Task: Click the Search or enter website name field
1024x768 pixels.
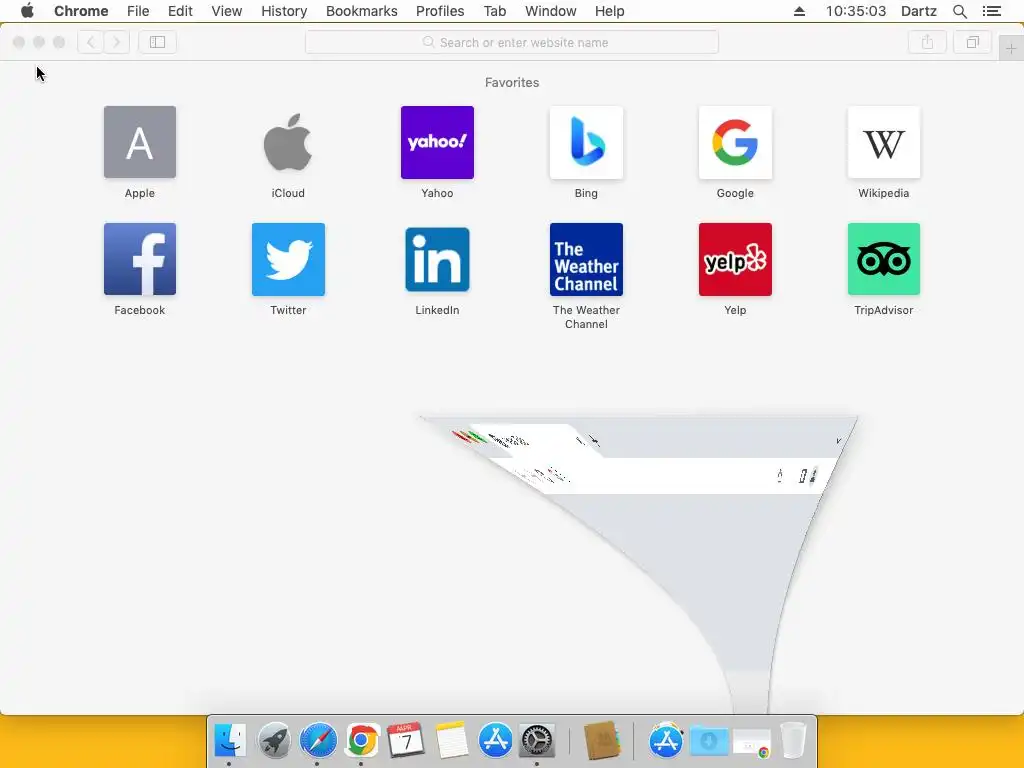Action: [512, 42]
